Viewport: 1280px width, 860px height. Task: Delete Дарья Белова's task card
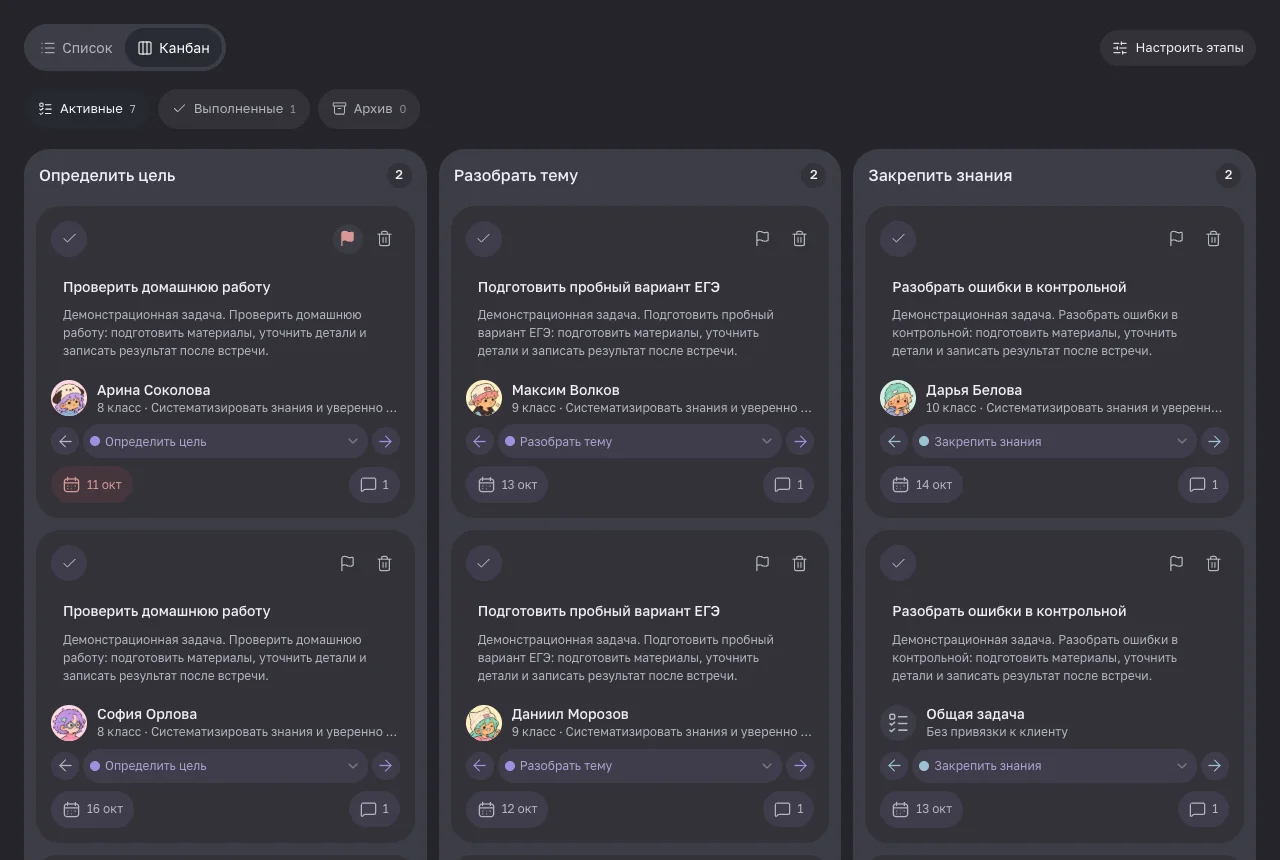pos(1213,239)
